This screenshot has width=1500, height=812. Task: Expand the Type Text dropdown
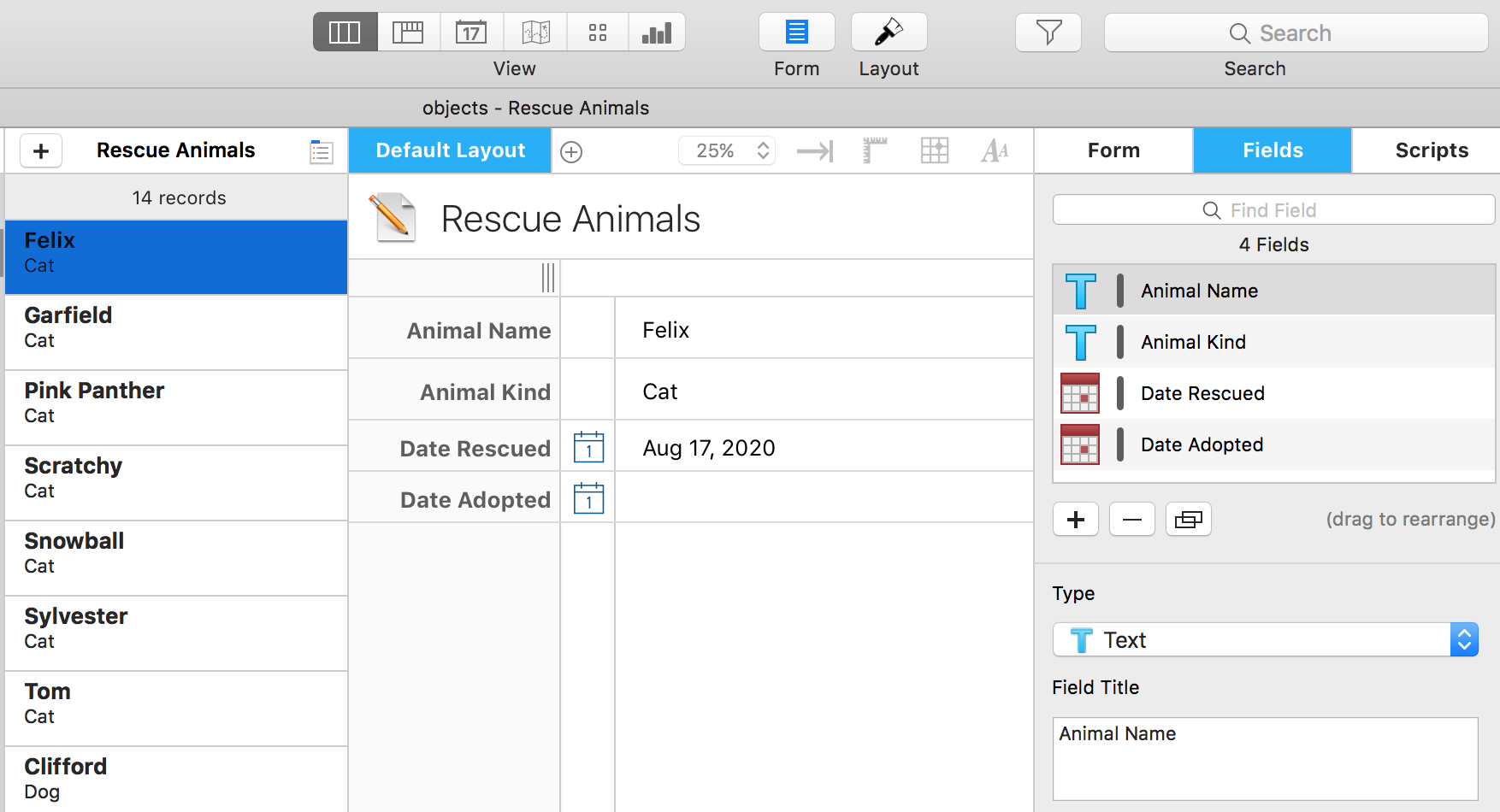coord(1463,639)
